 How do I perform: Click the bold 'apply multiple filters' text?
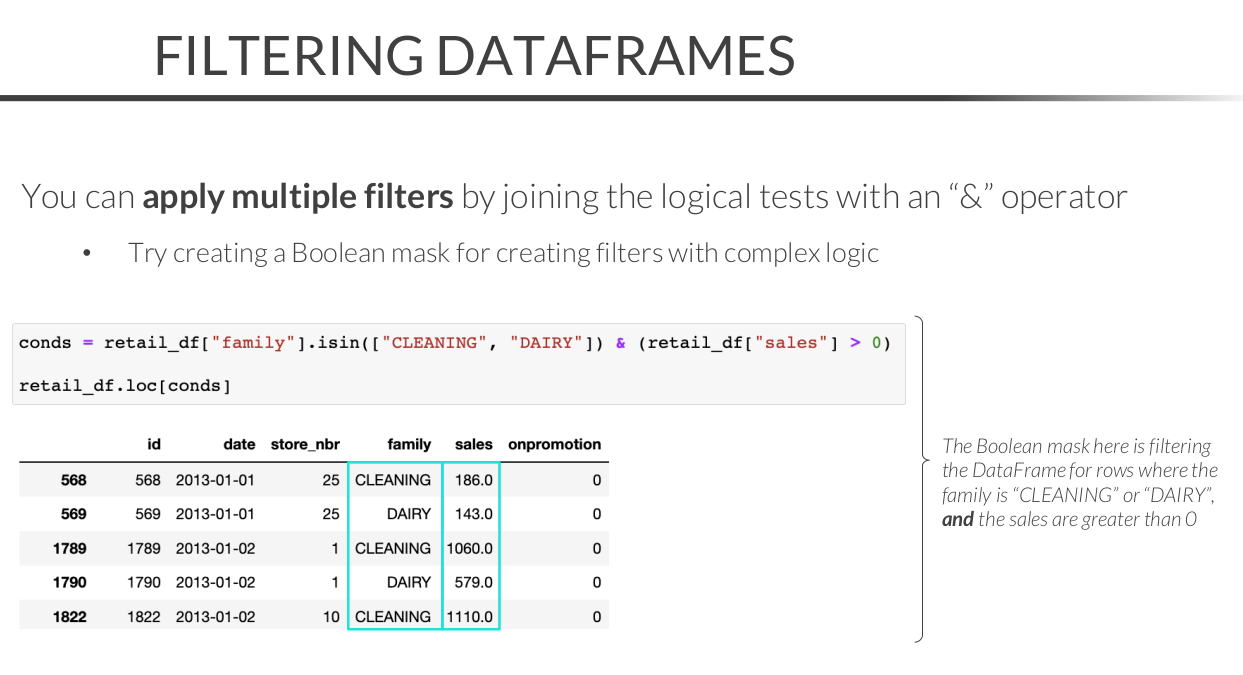point(297,196)
